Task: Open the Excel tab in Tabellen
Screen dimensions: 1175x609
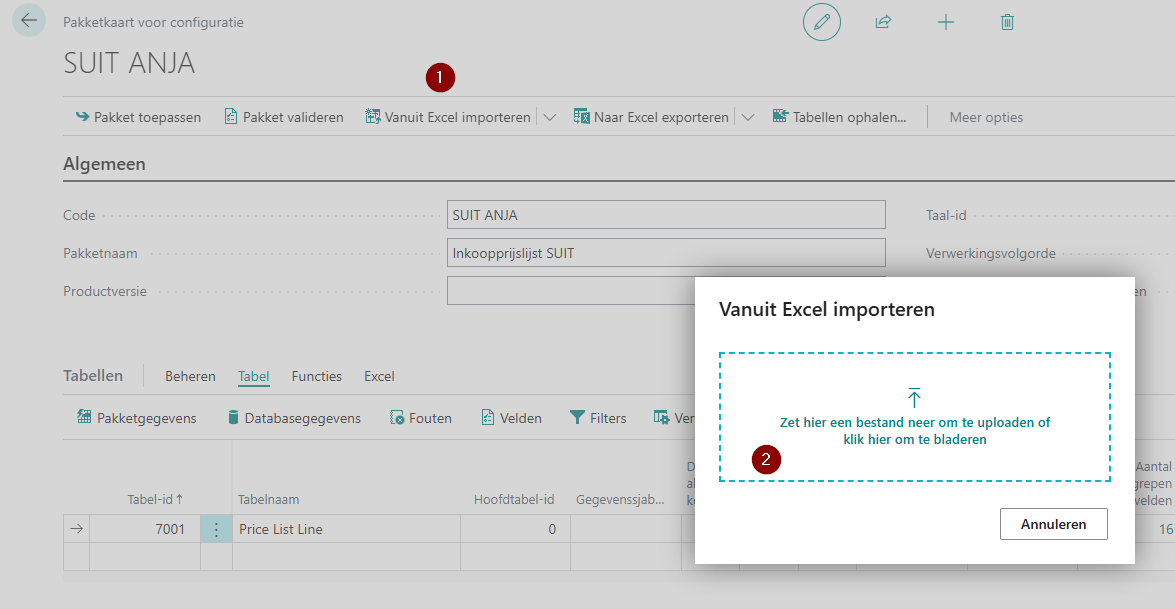Action: [379, 376]
